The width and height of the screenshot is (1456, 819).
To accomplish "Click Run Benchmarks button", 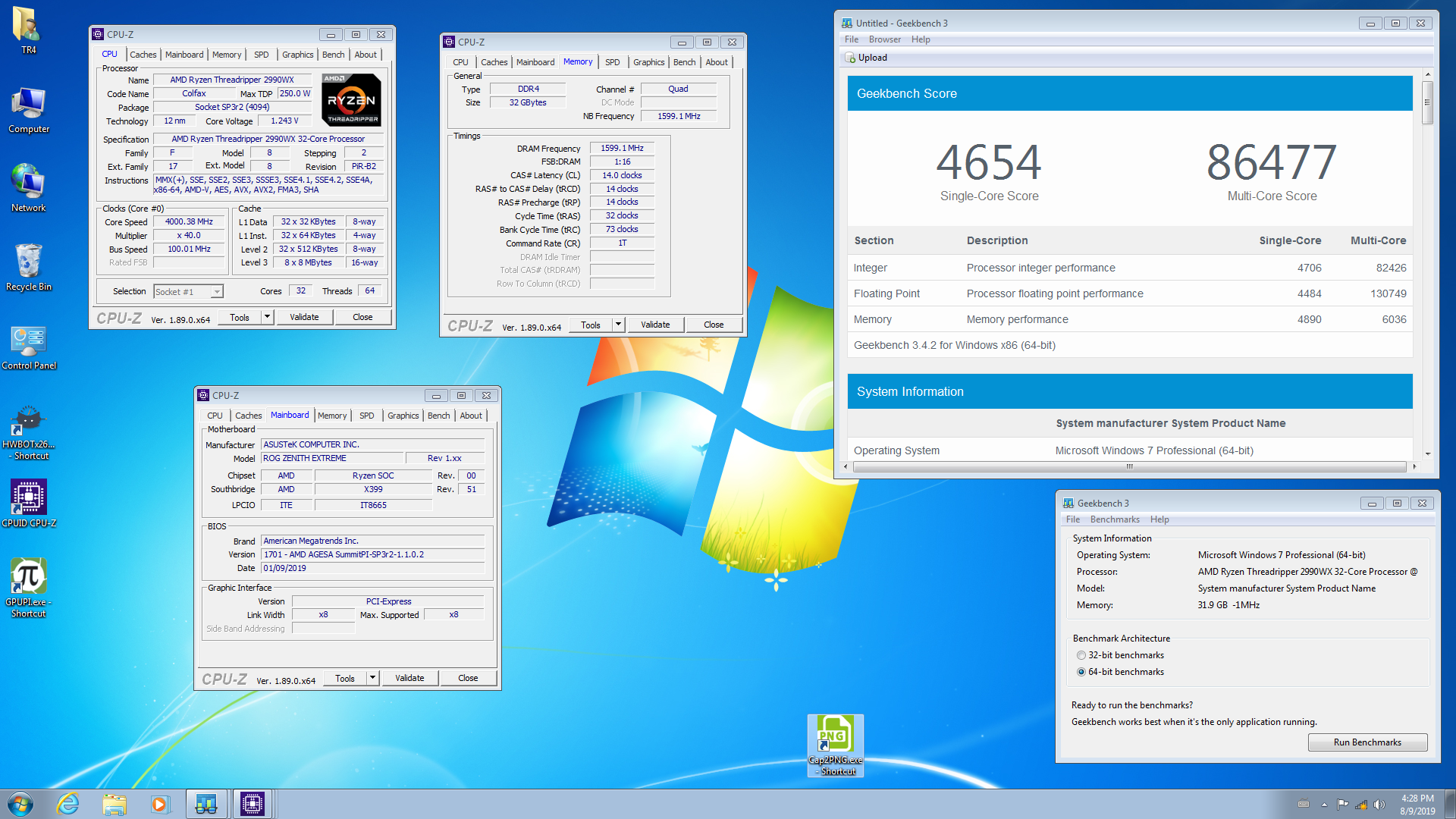I will click(x=1367, y=742).
